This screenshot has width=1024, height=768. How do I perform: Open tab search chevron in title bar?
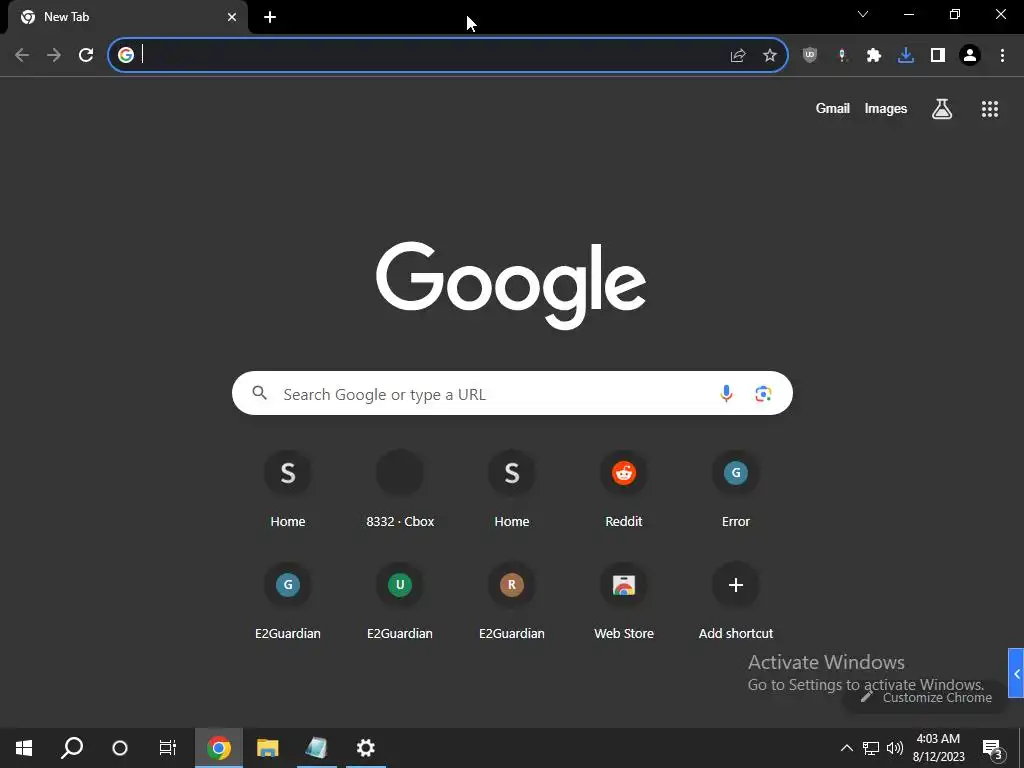pos(863,14)
